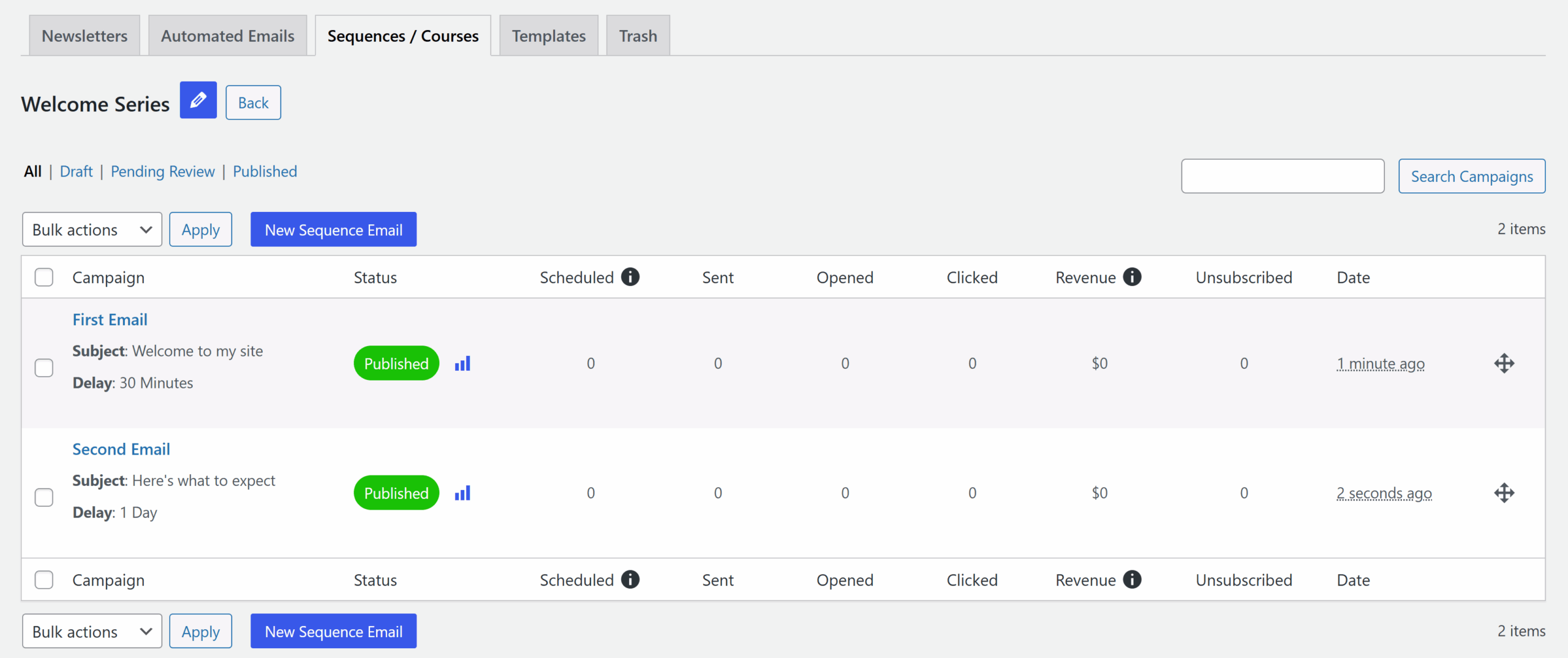Click the pencil edit icon beside Welcome Series
Image resolution: width=1568 pixels, height=658 pixels.
click(x=198, y=100)
